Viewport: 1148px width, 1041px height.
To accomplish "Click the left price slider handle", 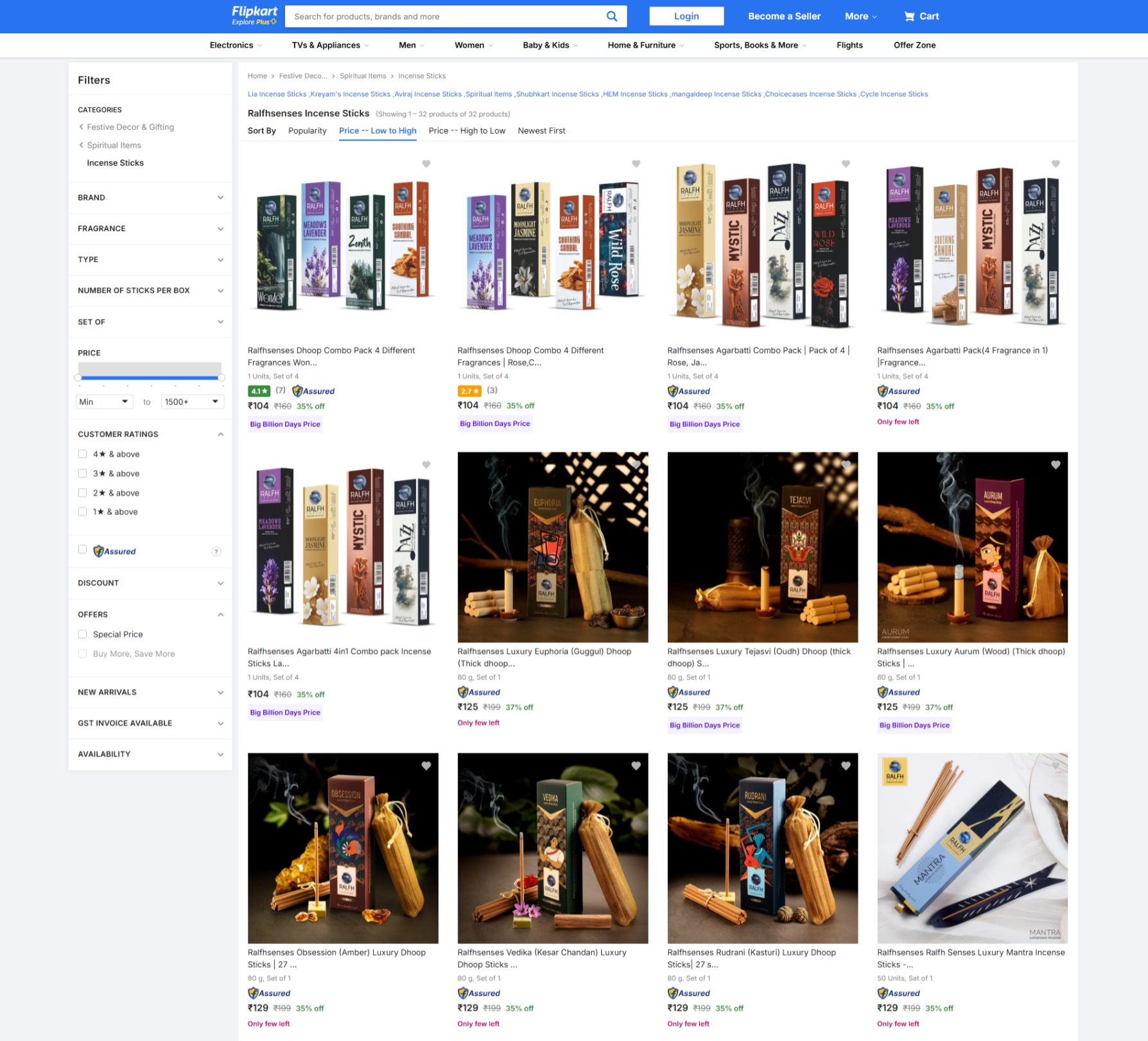I will pos(78,378).
